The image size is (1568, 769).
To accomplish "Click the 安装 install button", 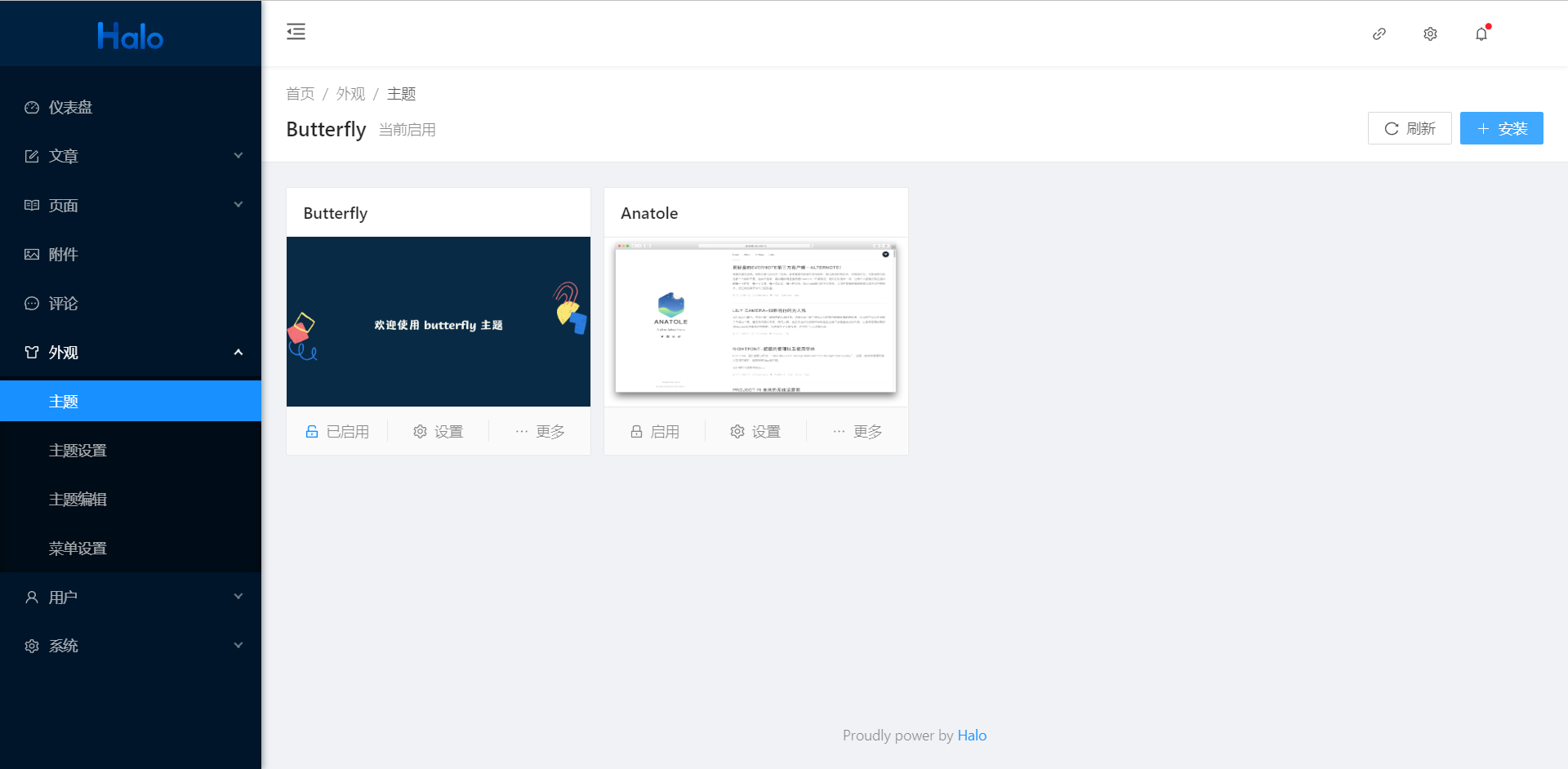I will [1501, 128].
